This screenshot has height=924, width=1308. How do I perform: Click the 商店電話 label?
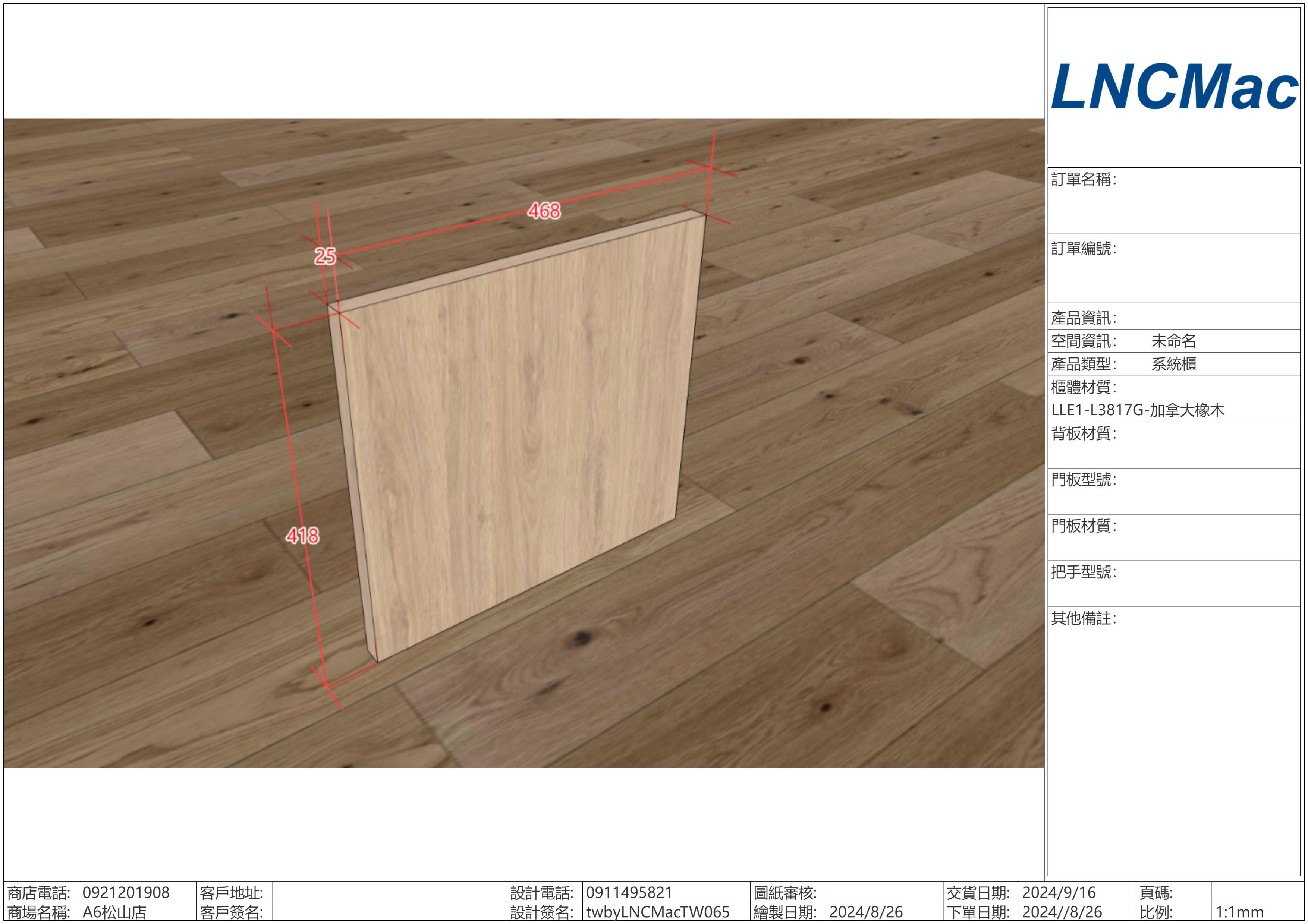tap(39, 892)
